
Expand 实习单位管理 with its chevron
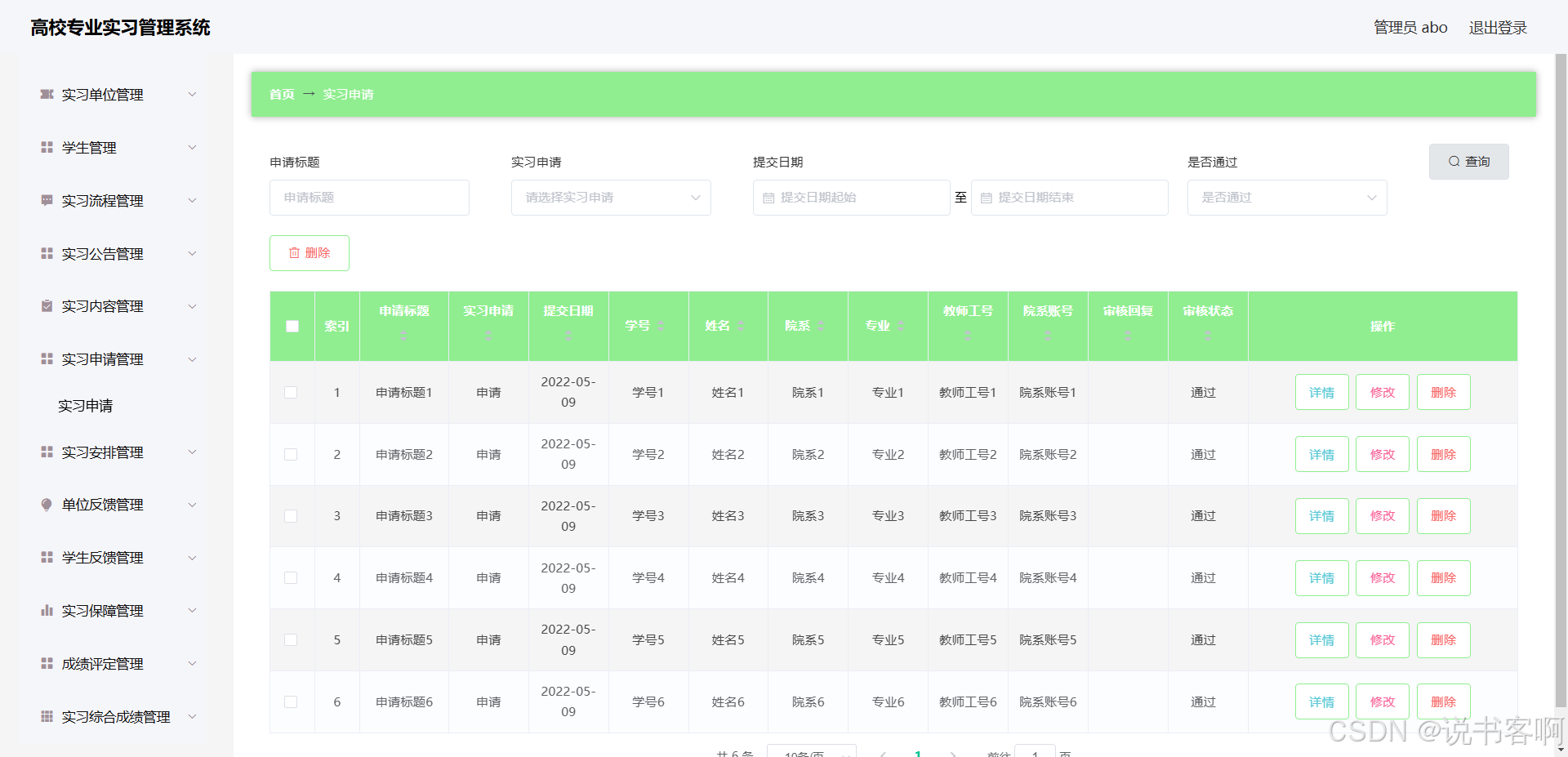coord(193,95)
